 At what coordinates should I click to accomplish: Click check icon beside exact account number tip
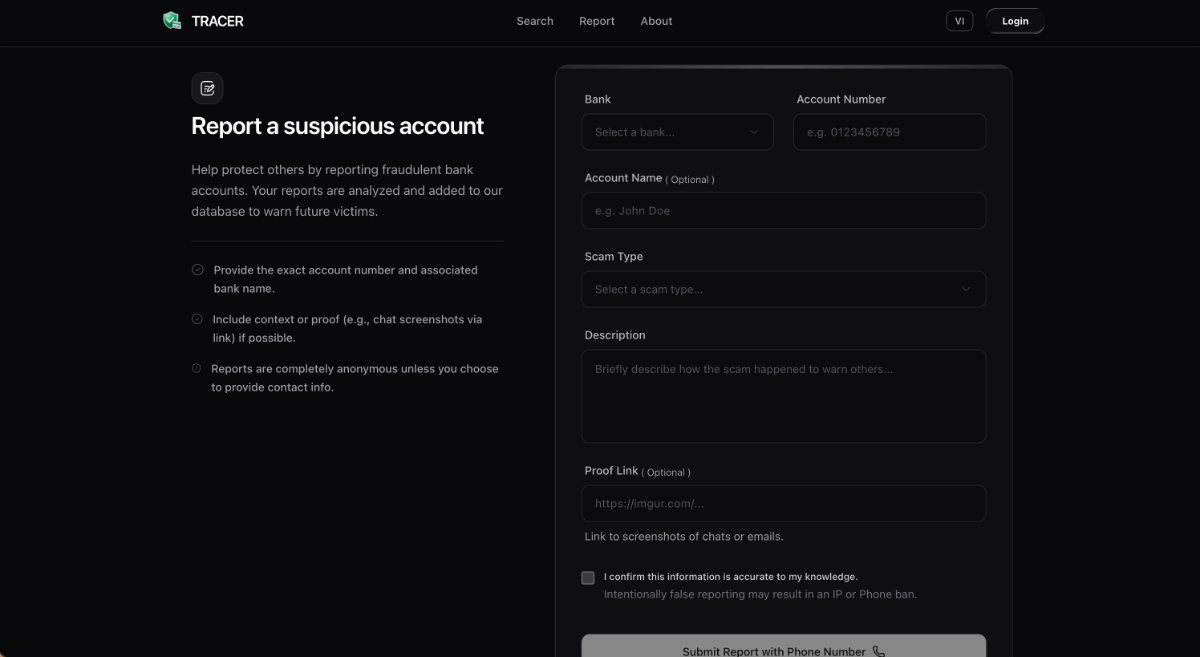[198, 270]
